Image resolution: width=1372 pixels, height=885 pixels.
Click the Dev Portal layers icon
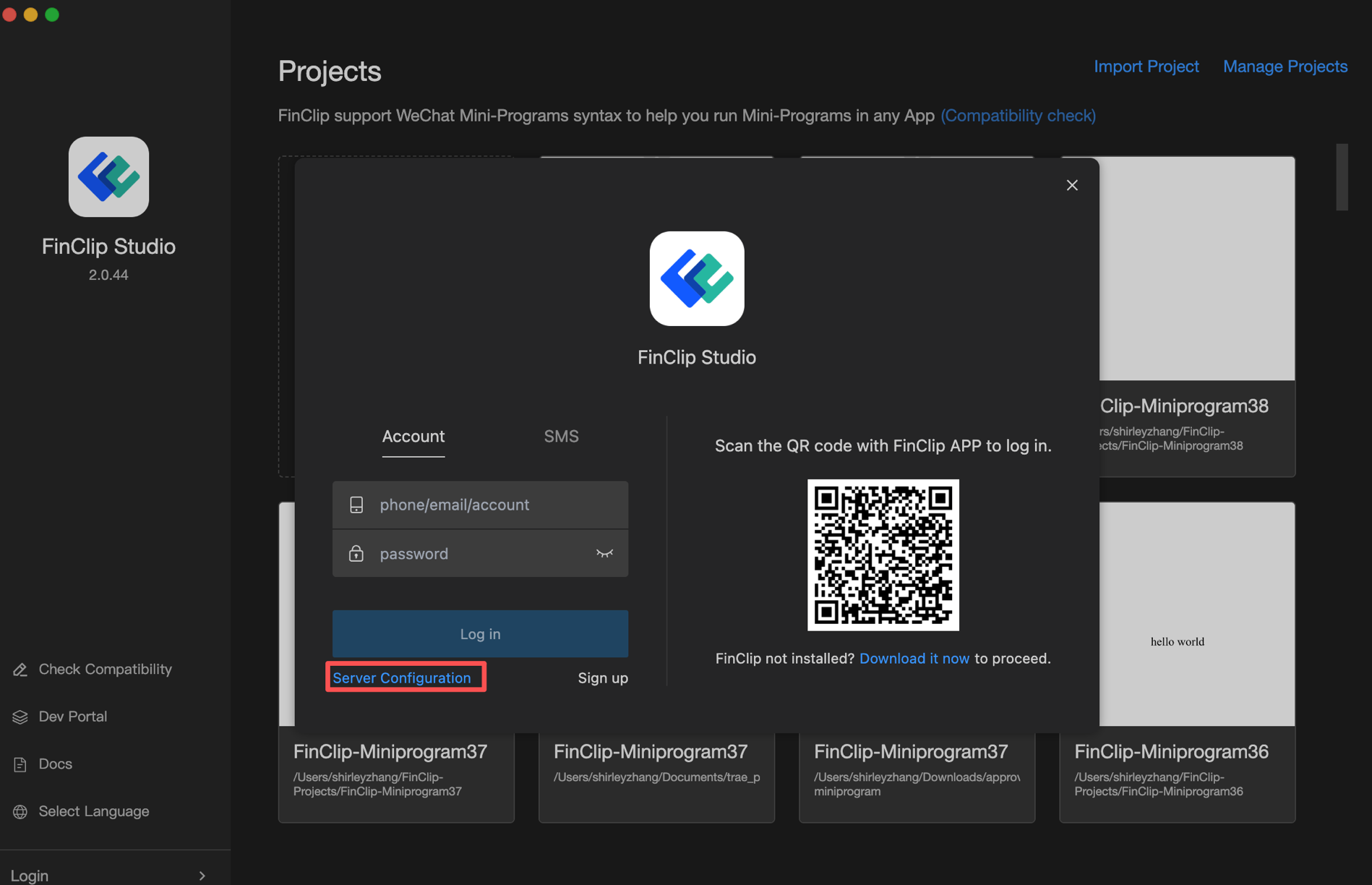[x=20, y=717]
